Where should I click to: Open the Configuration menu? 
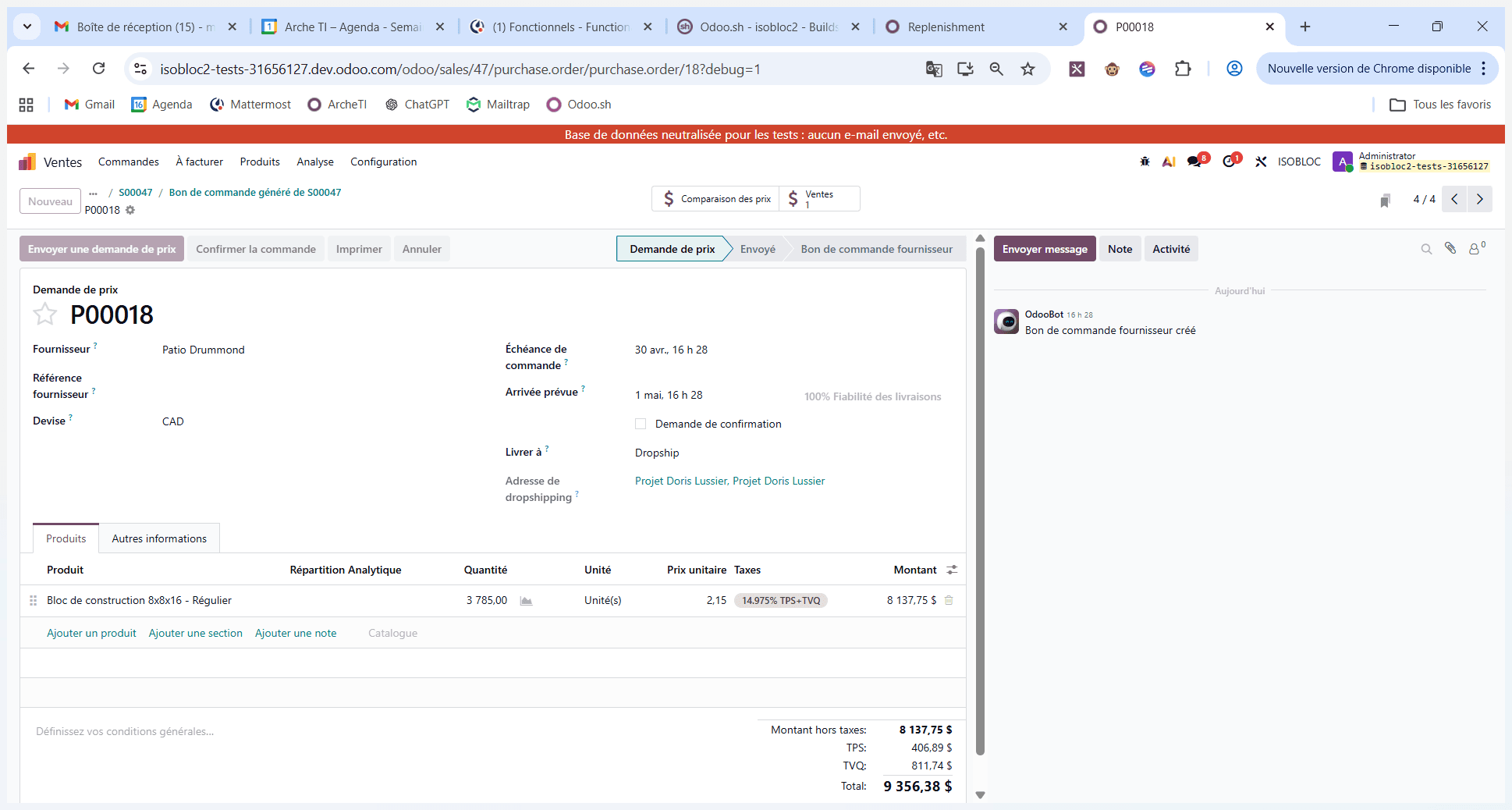[383, 162]
